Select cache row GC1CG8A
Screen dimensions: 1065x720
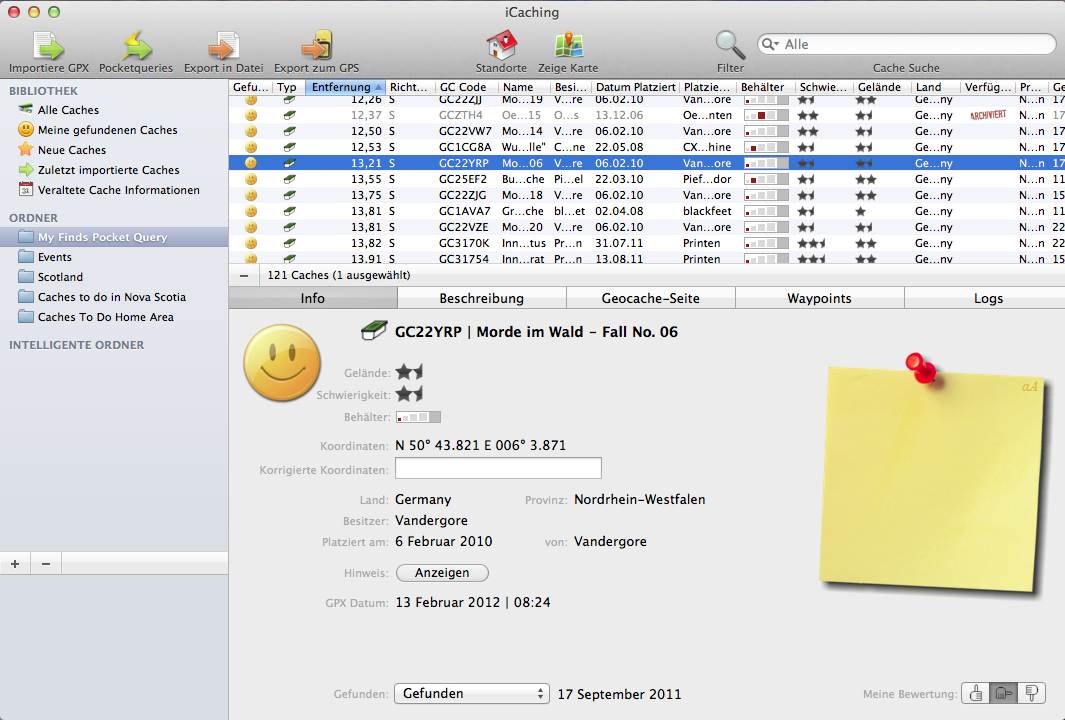click(647, 147)
